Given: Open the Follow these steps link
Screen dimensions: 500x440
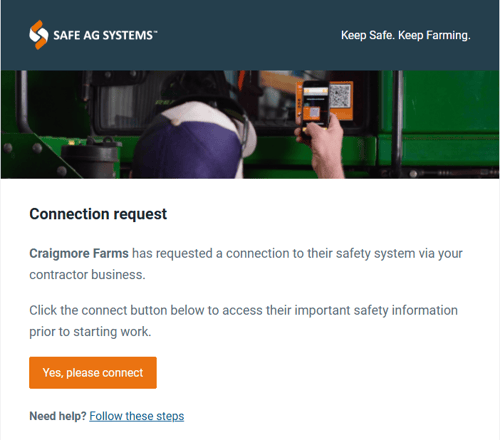Looking at the screenshot, I should tap(137, 416).
